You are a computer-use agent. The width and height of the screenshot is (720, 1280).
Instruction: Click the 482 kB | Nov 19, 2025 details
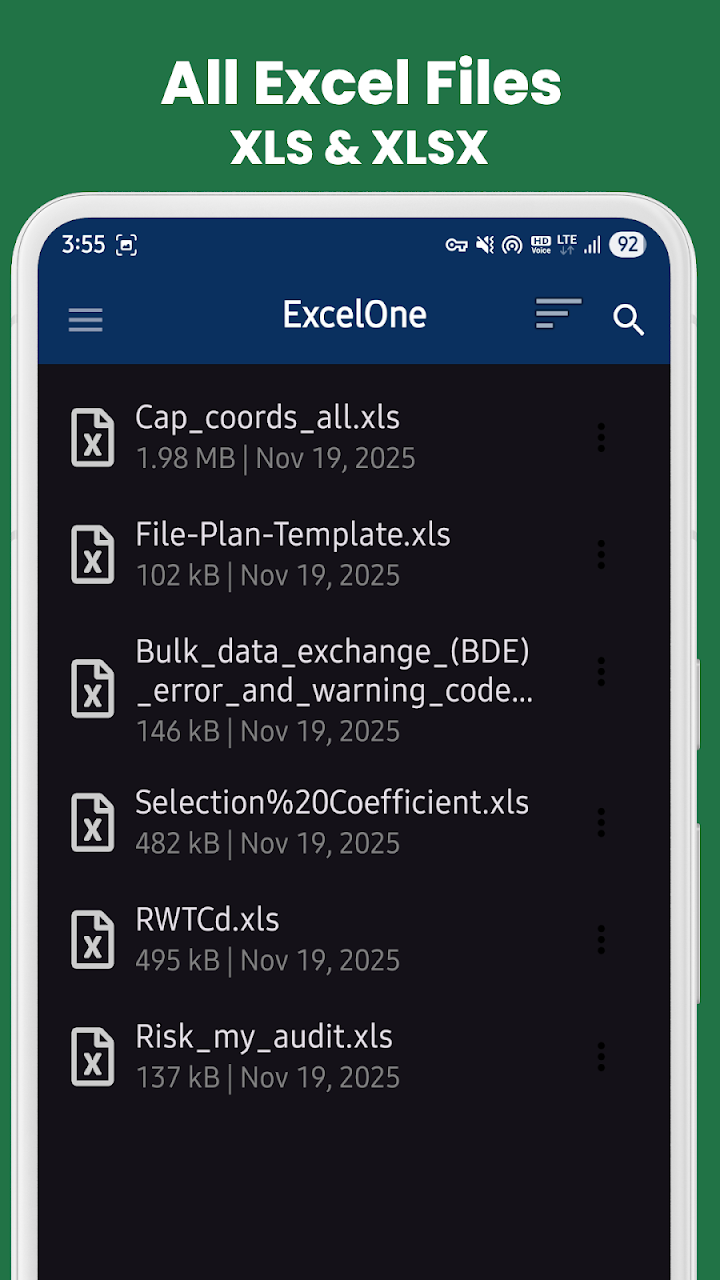[268, 844]
